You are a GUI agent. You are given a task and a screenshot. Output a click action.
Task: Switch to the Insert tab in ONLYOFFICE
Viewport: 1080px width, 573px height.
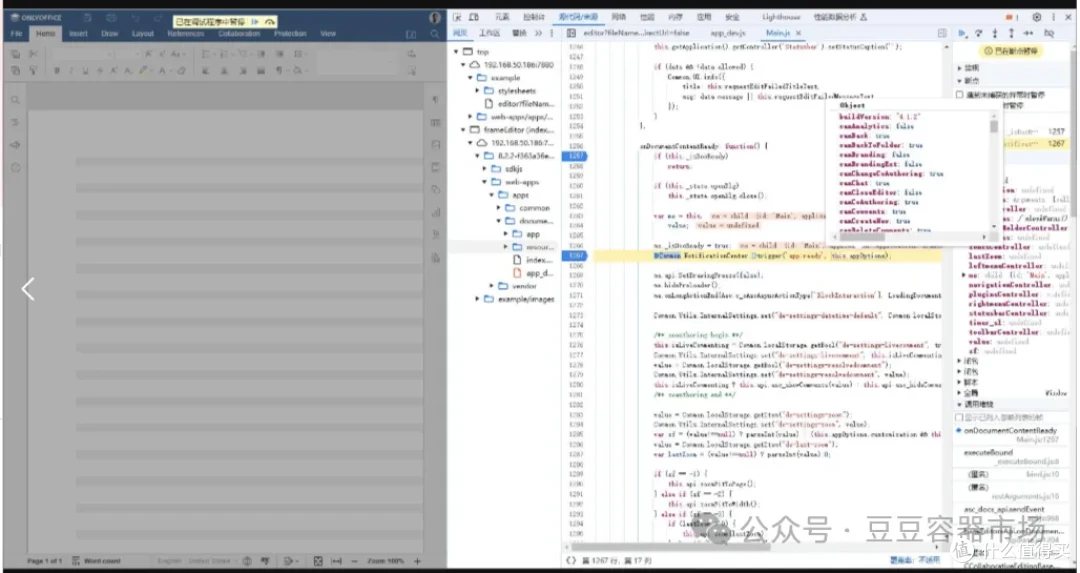click(78, 34)
